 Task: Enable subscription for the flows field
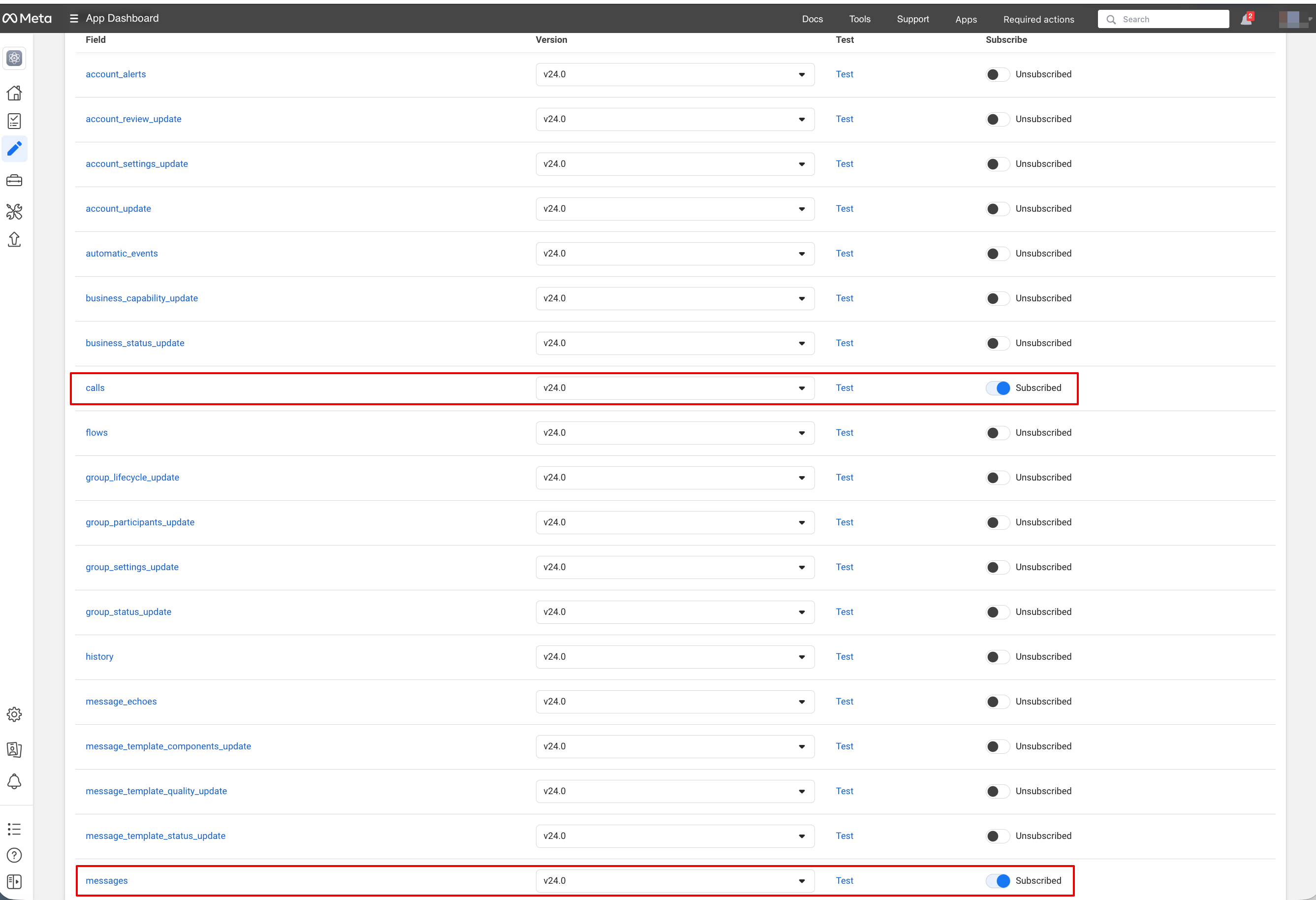pyautogui.click(x=997, y=433)
